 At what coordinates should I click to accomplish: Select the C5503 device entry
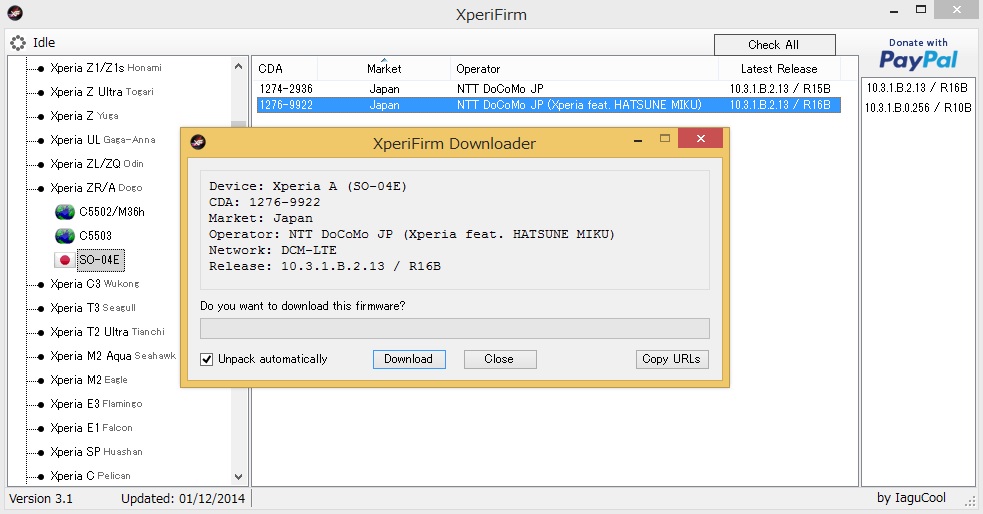point(95,236)
